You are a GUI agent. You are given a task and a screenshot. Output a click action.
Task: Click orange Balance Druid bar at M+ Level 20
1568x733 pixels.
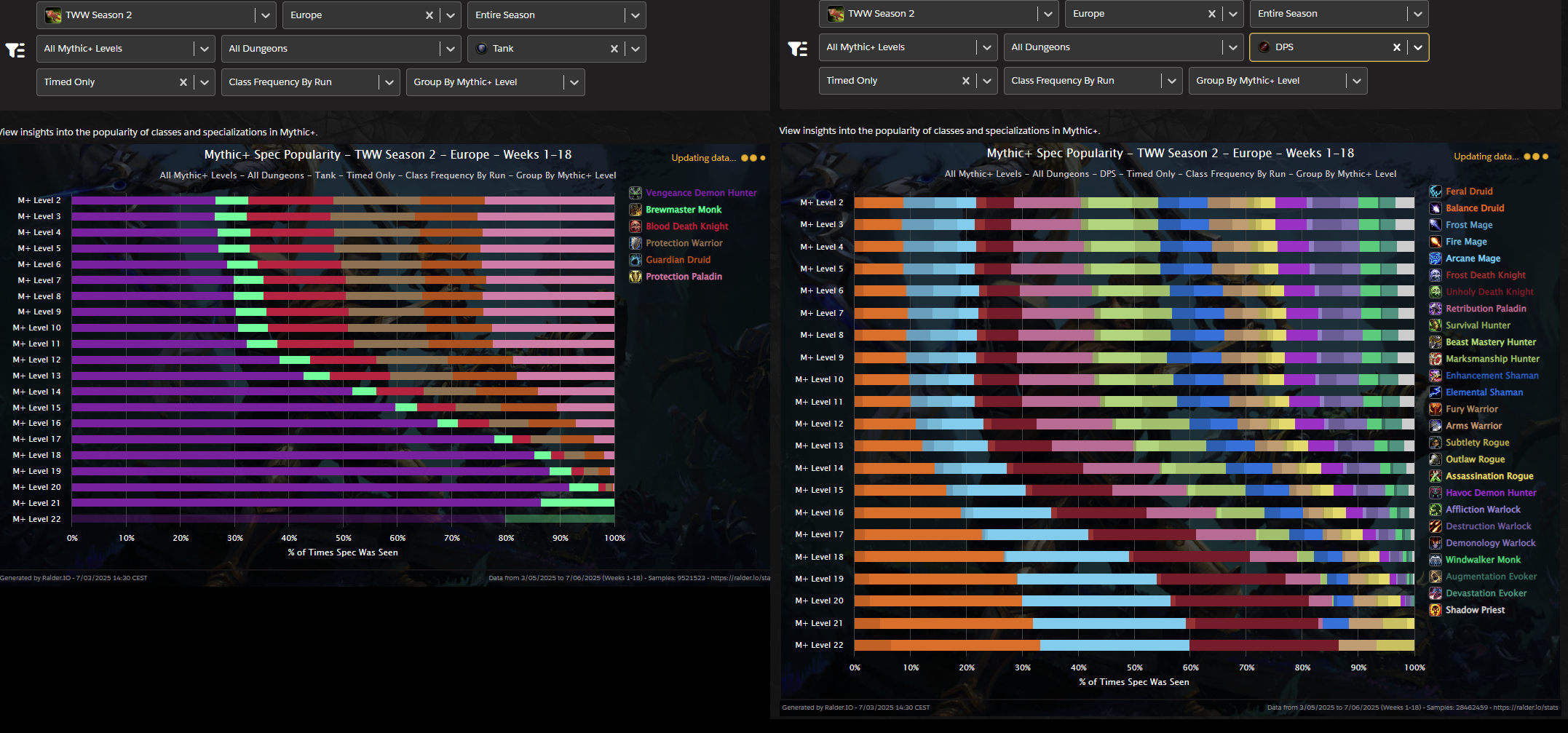(946, 601)
